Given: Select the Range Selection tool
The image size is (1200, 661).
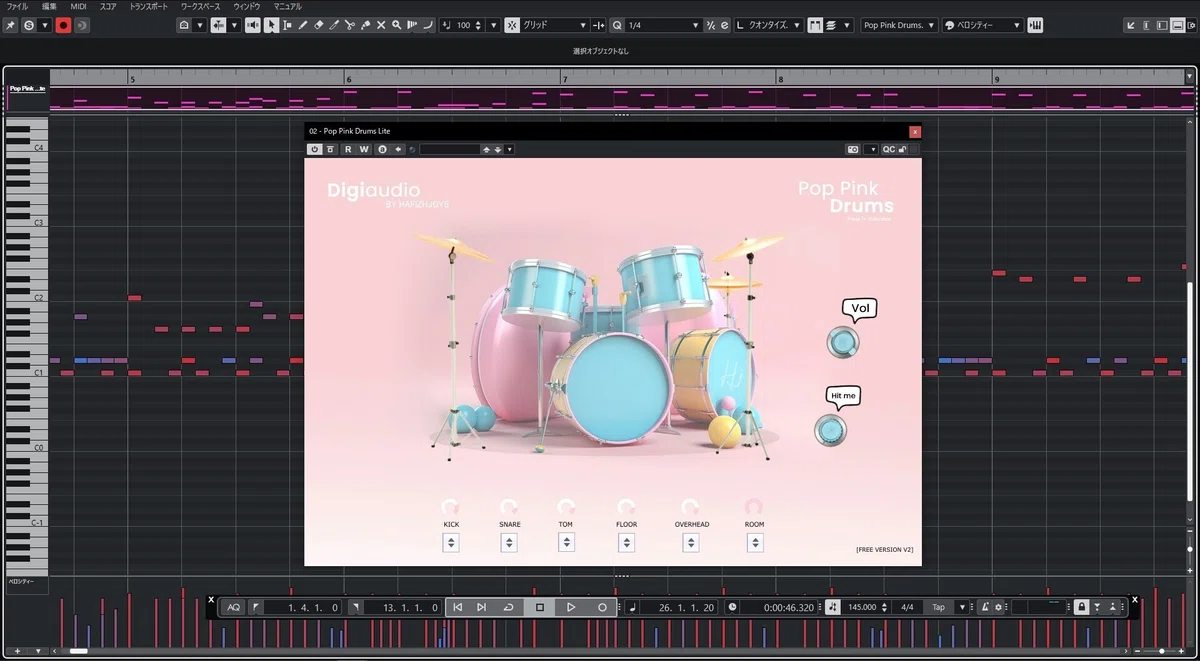Looking at the screenshot, I should [x=287, y=25].
